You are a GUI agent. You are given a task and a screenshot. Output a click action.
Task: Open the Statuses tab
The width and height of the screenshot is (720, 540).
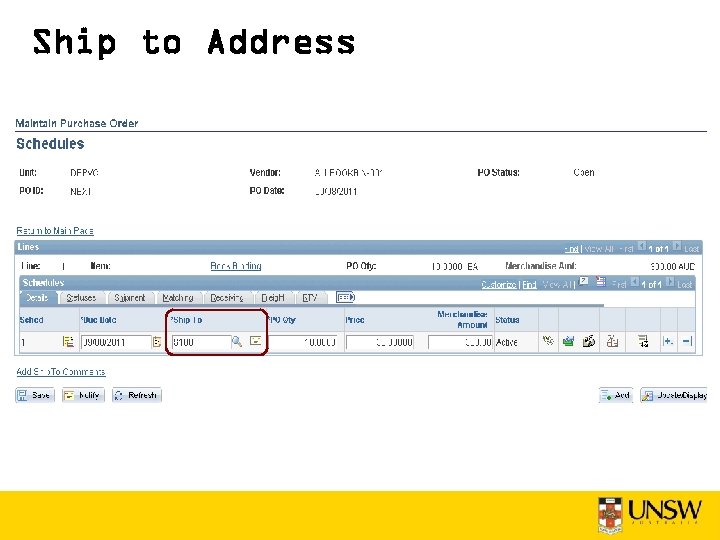pos(81,298)
